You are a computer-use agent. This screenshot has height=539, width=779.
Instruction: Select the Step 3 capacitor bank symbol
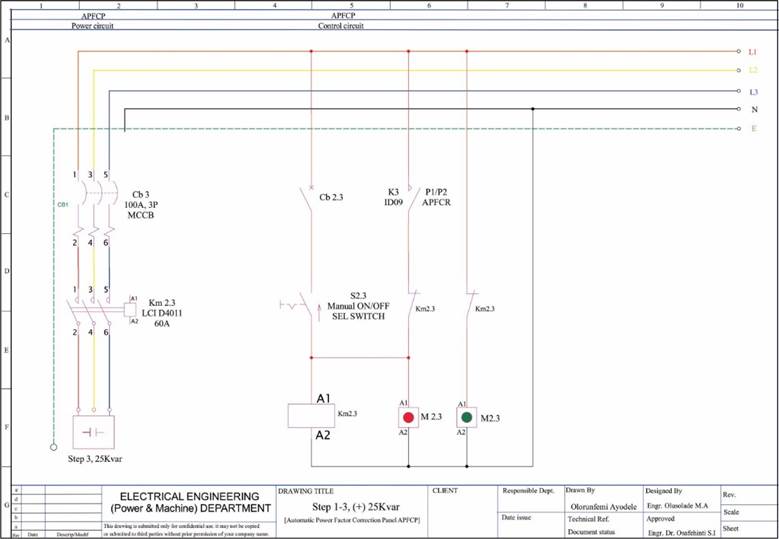[95, 432]
